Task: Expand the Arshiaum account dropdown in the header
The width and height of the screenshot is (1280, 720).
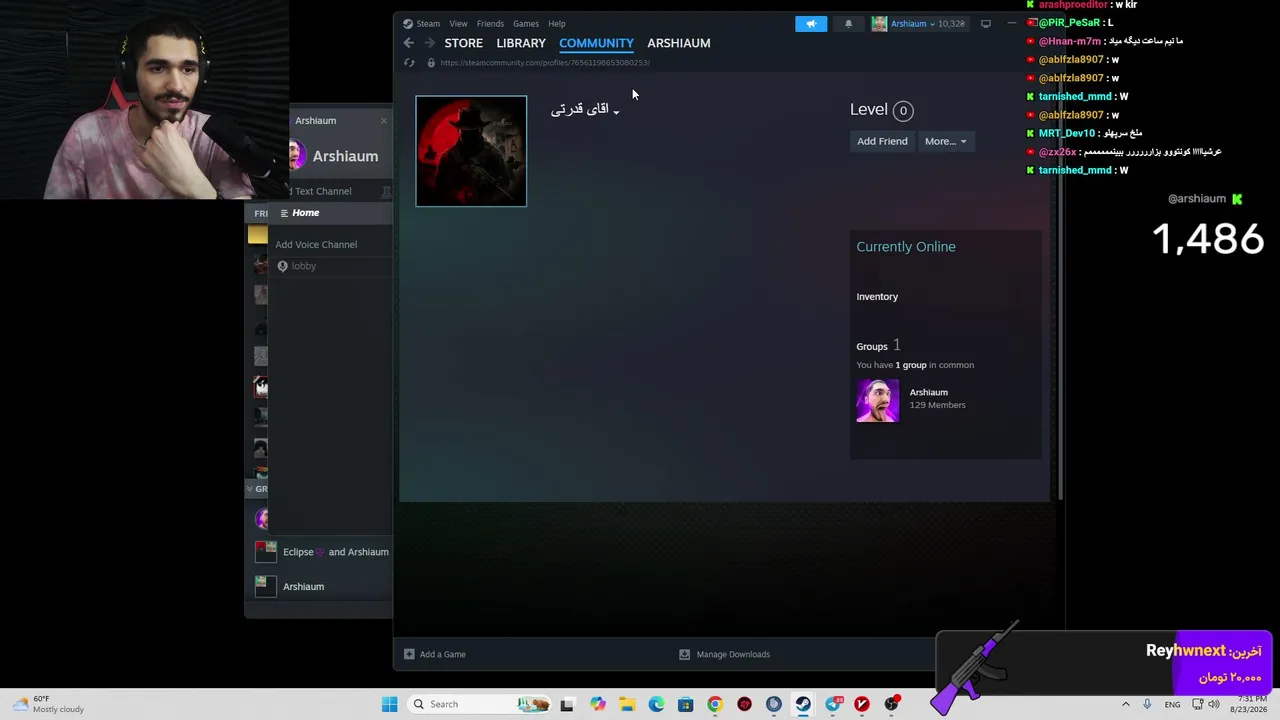Action: (932, 24)
